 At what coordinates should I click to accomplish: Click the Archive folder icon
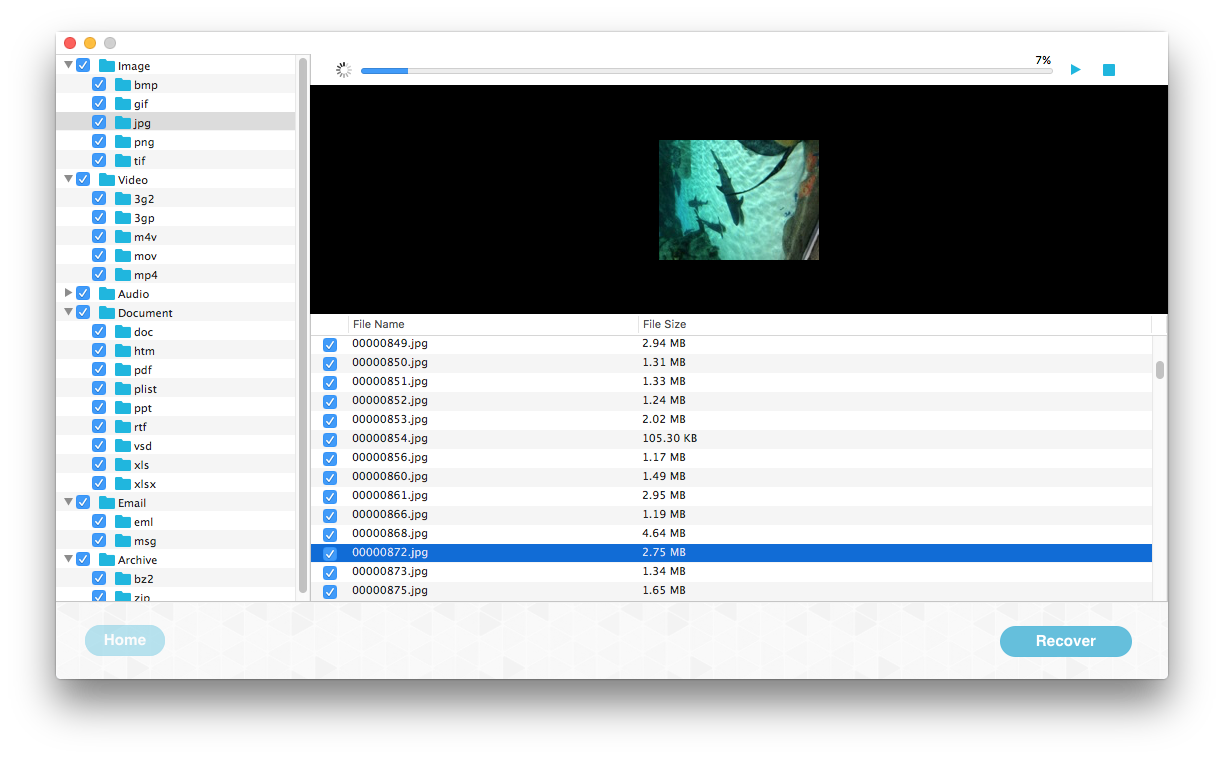tap(107, 560)
